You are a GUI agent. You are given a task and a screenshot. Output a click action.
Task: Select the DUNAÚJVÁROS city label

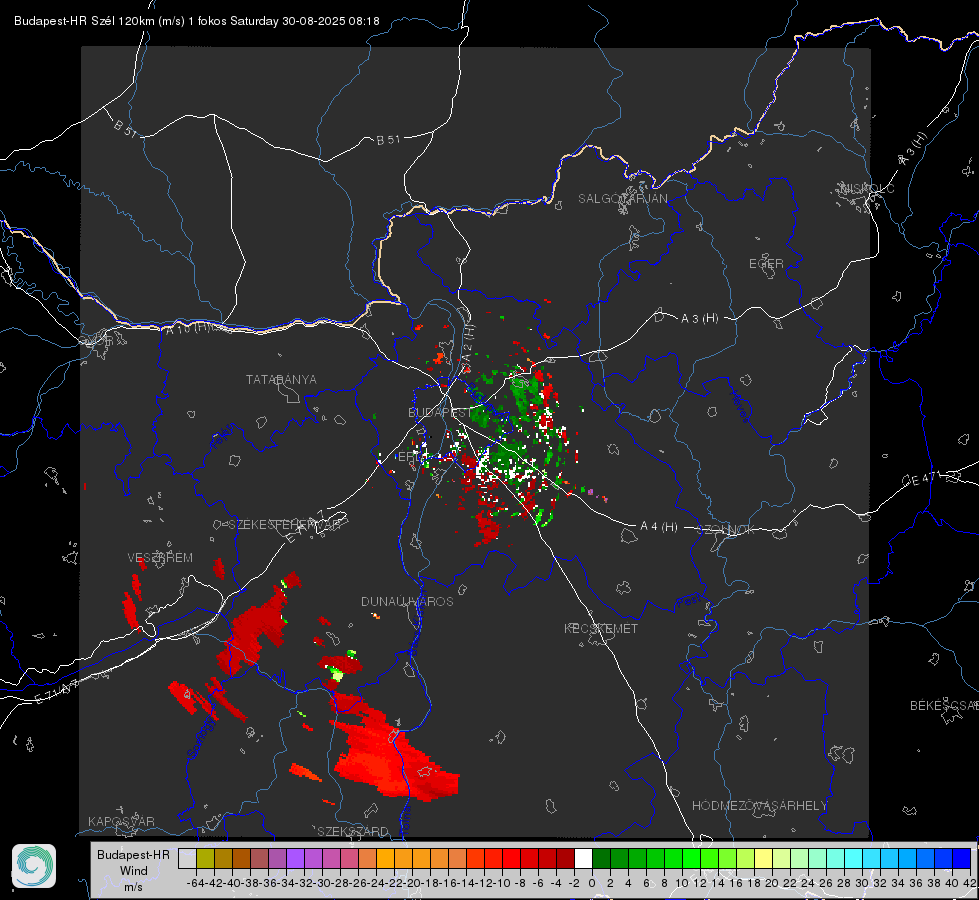[x=407, y=601]
